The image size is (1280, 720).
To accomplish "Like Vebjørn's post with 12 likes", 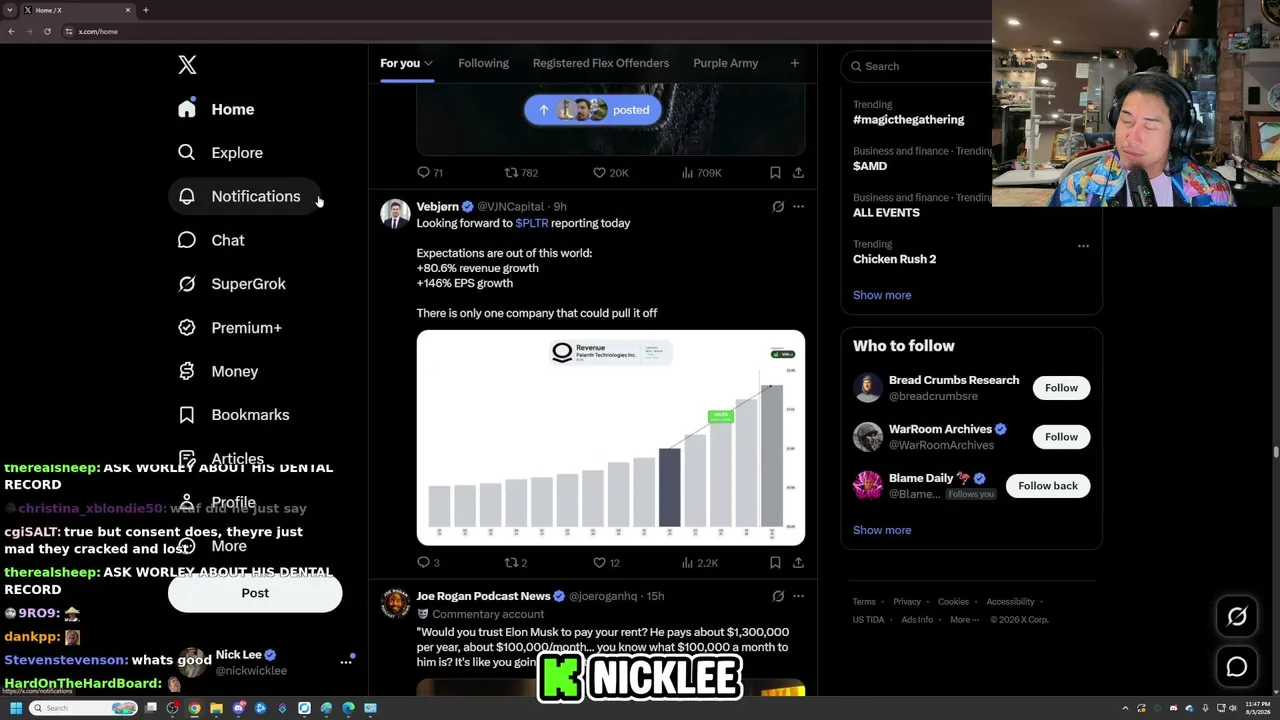I will point(606,562).
